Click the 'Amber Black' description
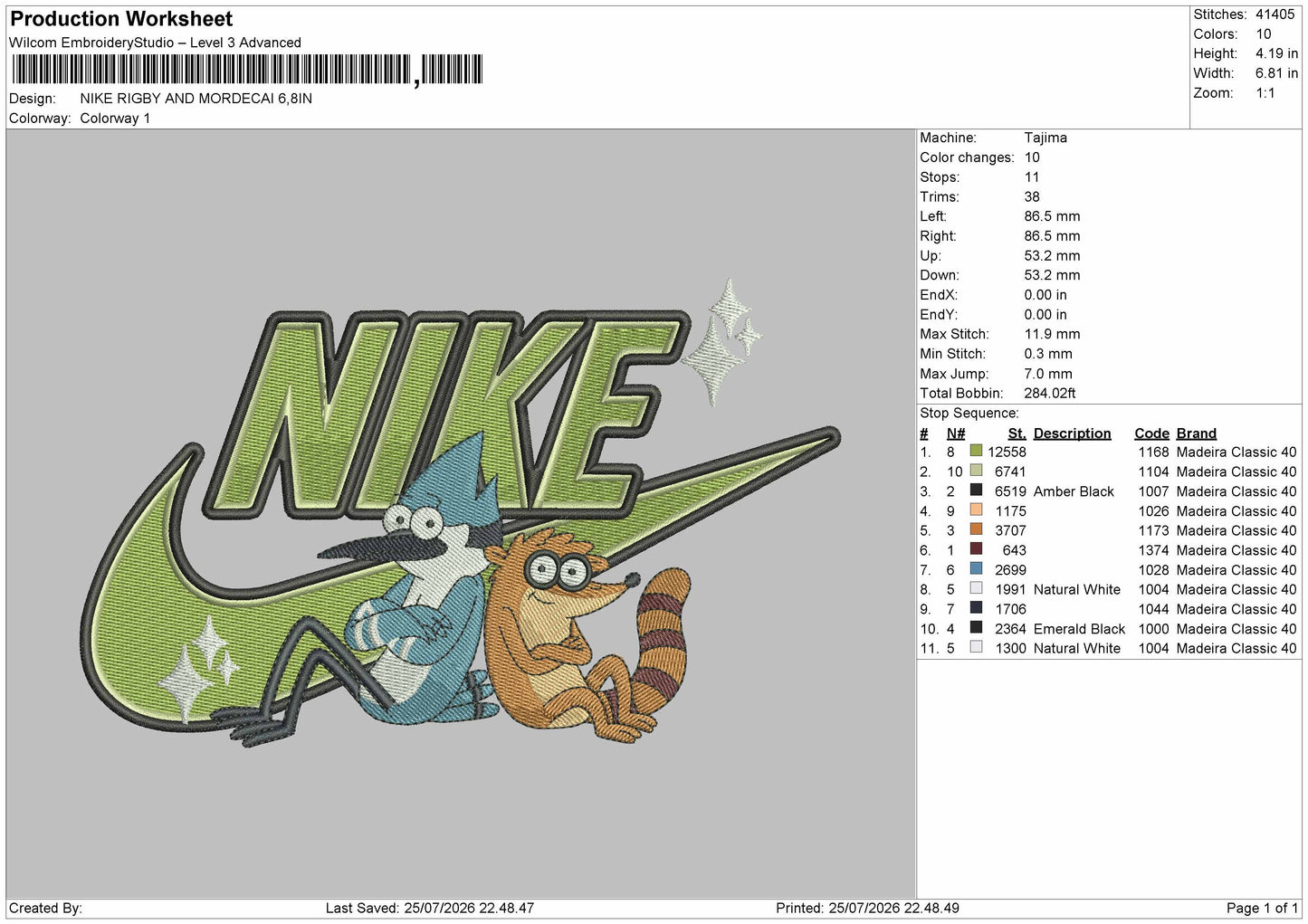1308x924 pixels. (x=1074, y=491)
